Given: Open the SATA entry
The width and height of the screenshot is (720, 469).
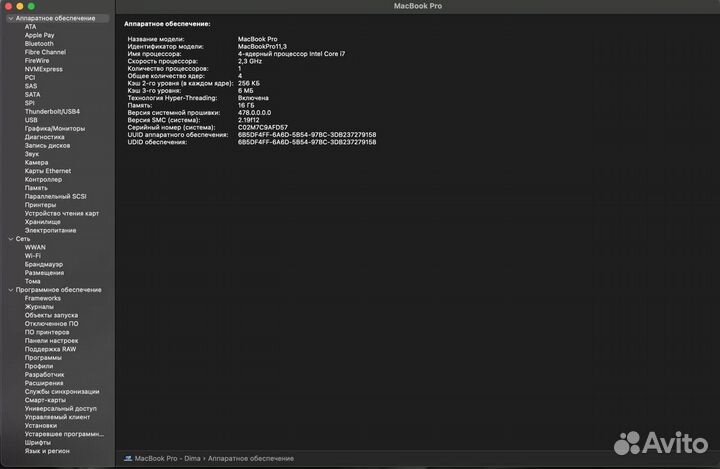Looking at the screenshot, I should point(33,95).
